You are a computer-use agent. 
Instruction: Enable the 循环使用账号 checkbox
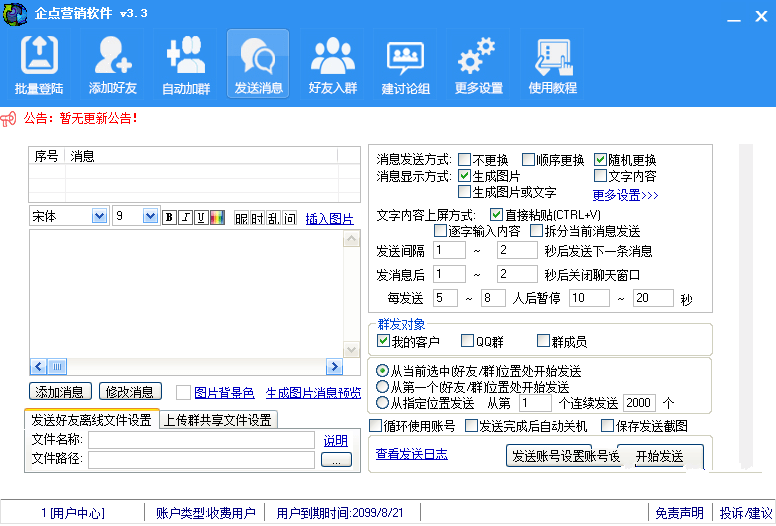tap(376, 425)
